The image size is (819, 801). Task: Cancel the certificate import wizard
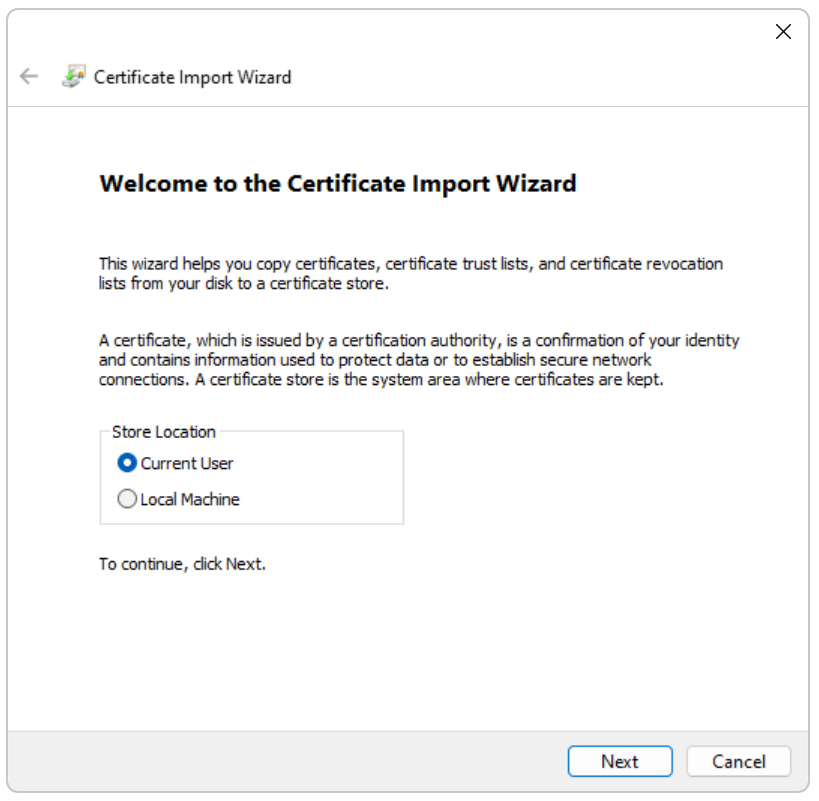coord(738,761)
